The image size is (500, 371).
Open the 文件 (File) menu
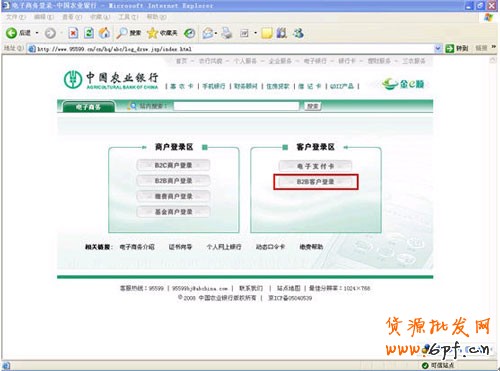point(16,17)
